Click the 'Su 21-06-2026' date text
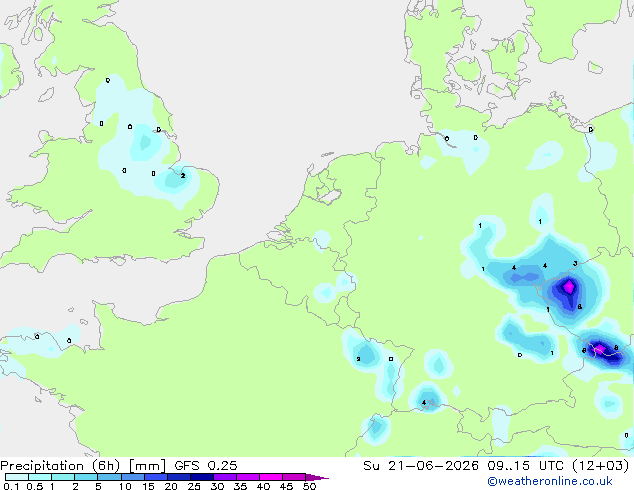This screenshot has width=634, height=490. coord(421,466)
